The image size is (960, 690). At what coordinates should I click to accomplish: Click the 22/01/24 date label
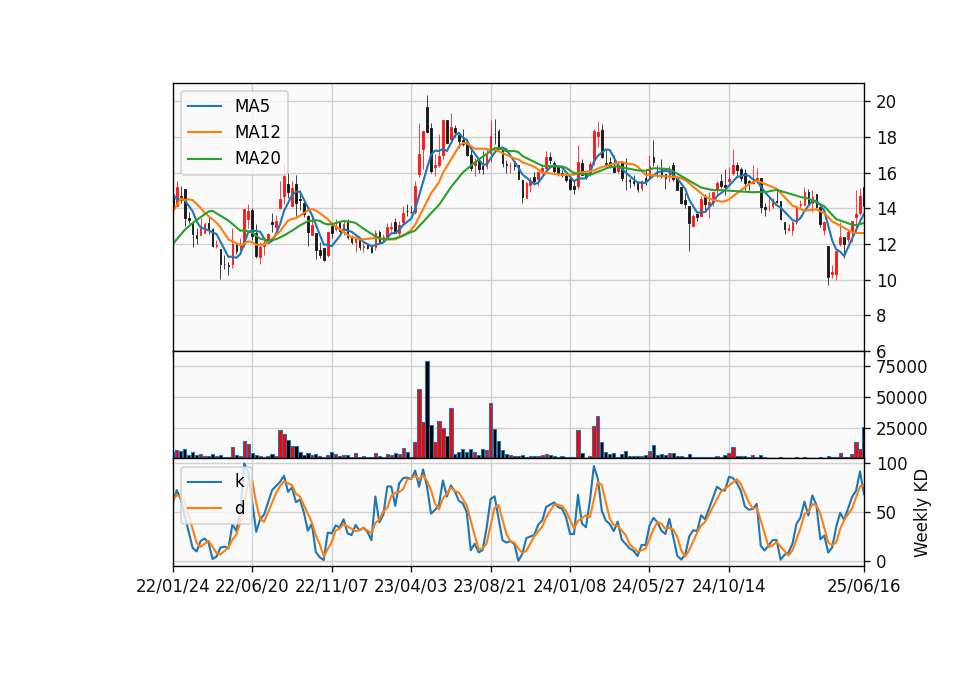173,586
